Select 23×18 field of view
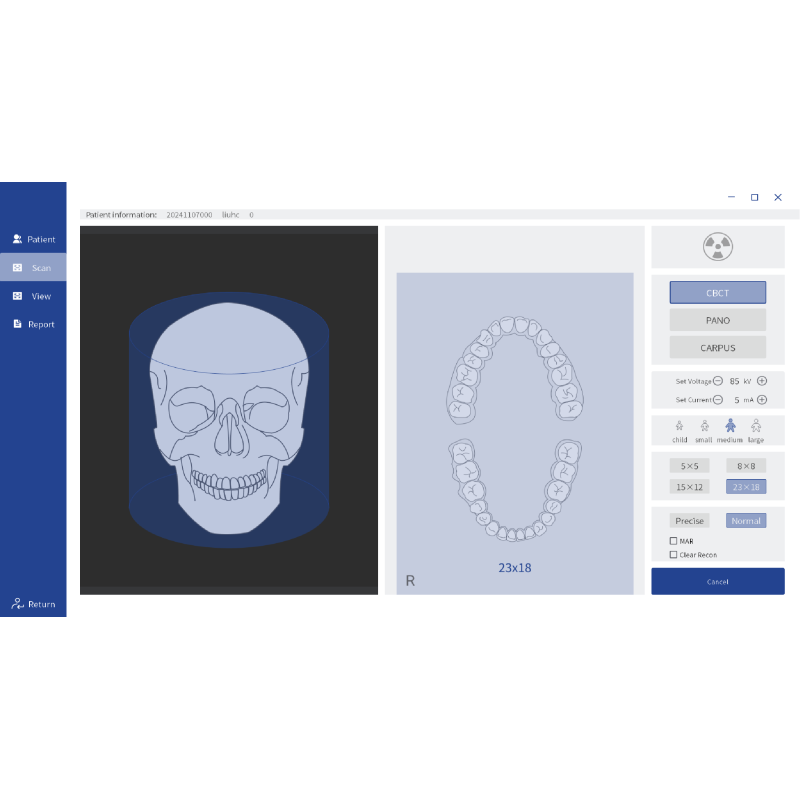800x800 pixels. tap(746, 487)
